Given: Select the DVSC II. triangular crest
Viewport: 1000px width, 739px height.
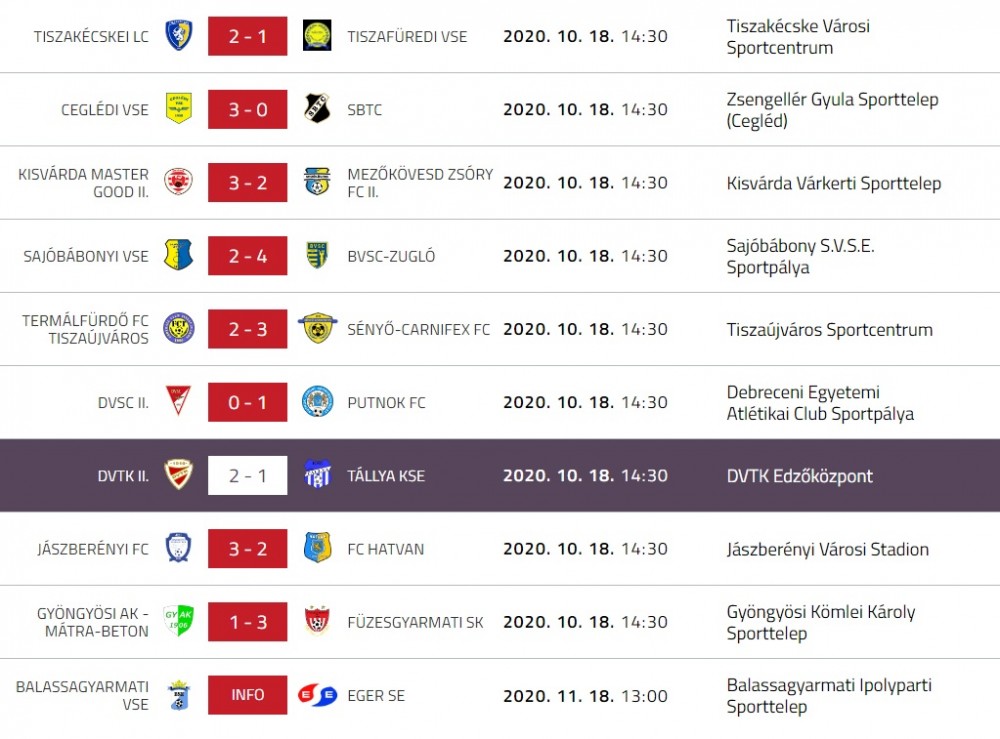Looking at the screenshot, I should [179, 402].
